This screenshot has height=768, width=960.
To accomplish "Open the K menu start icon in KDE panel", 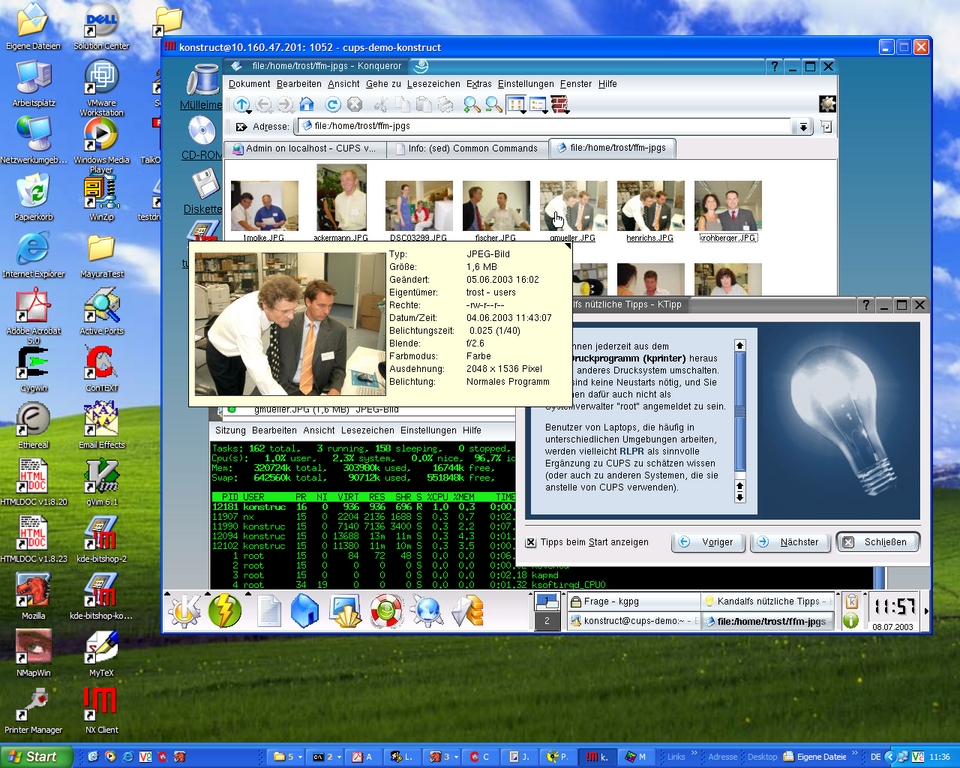I will pyautogui.click(x=184, y=609).
